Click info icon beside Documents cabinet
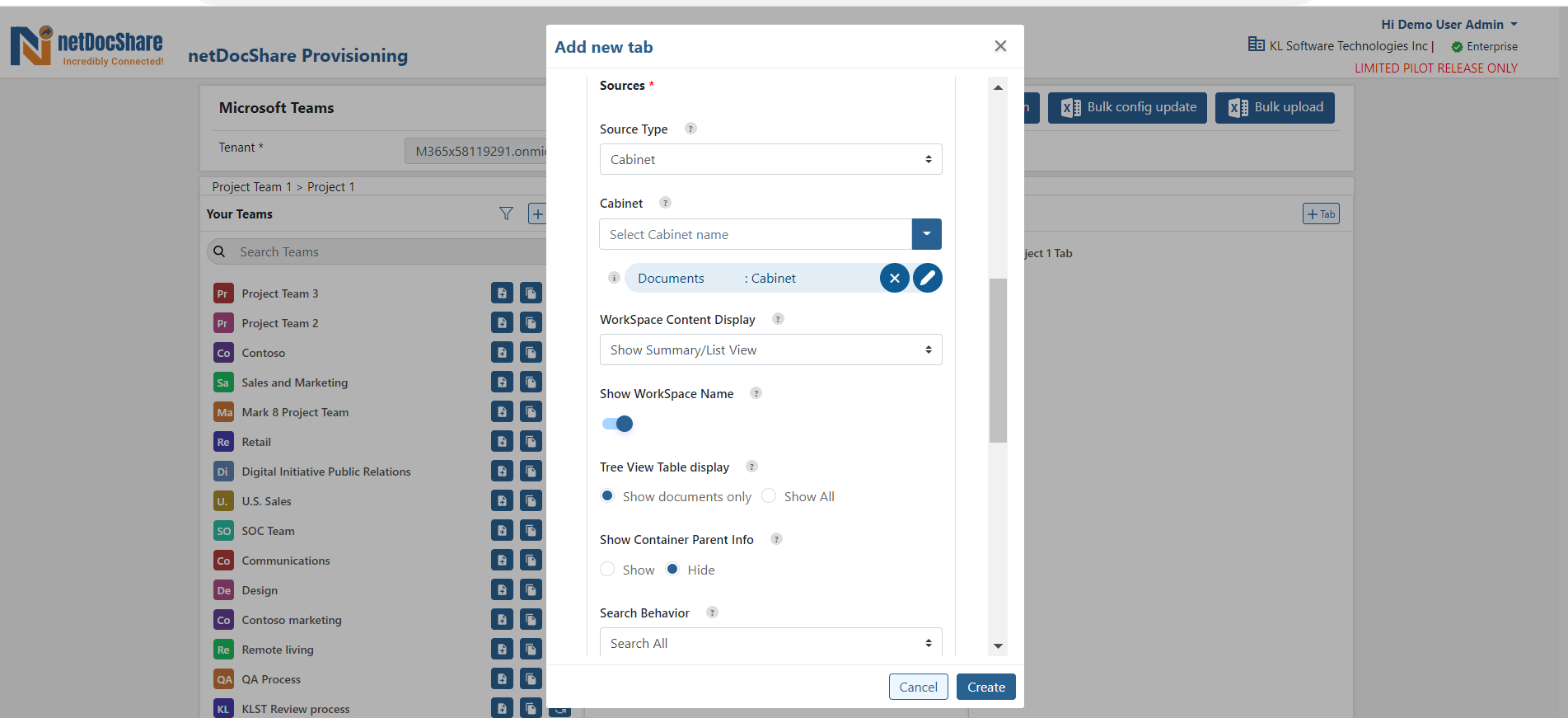 [614, 278]
